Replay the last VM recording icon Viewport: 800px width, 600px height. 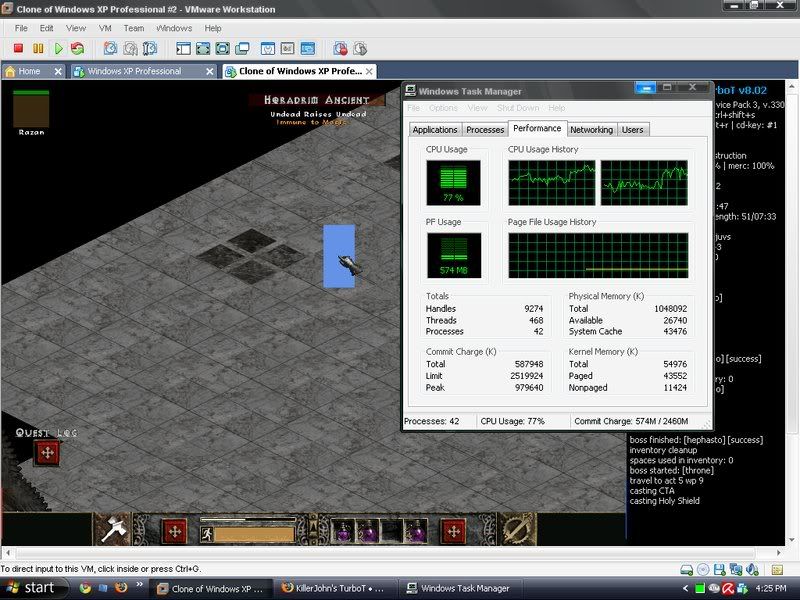tap(360, 48)
